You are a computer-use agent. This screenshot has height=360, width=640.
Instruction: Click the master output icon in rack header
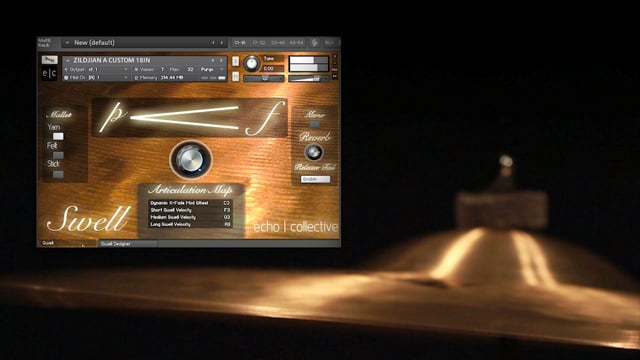(315, 42)
